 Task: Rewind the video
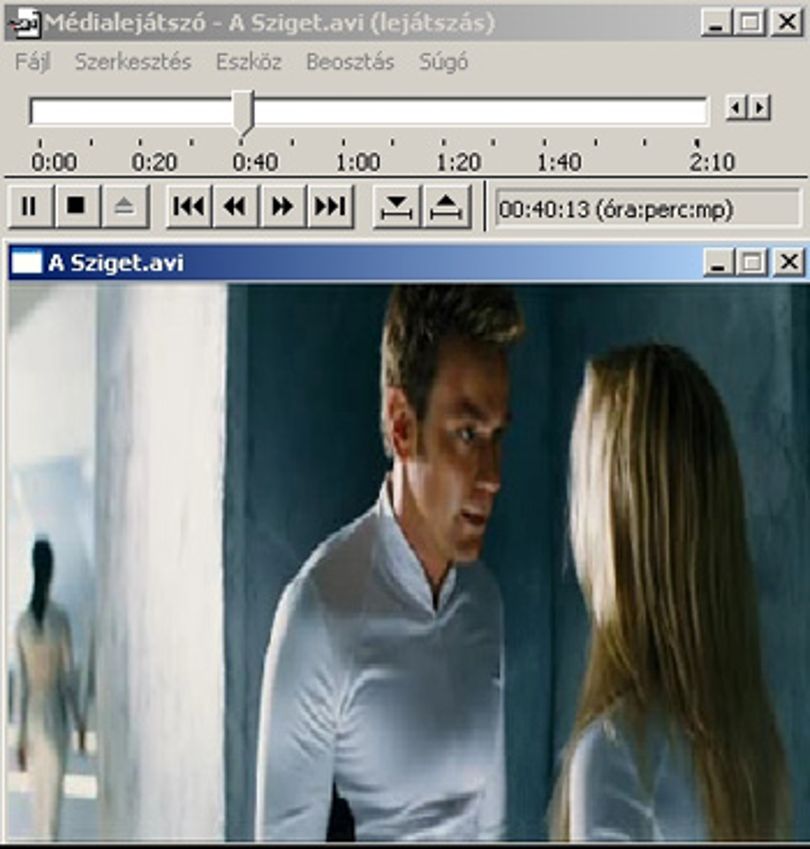tap(236, 206)
